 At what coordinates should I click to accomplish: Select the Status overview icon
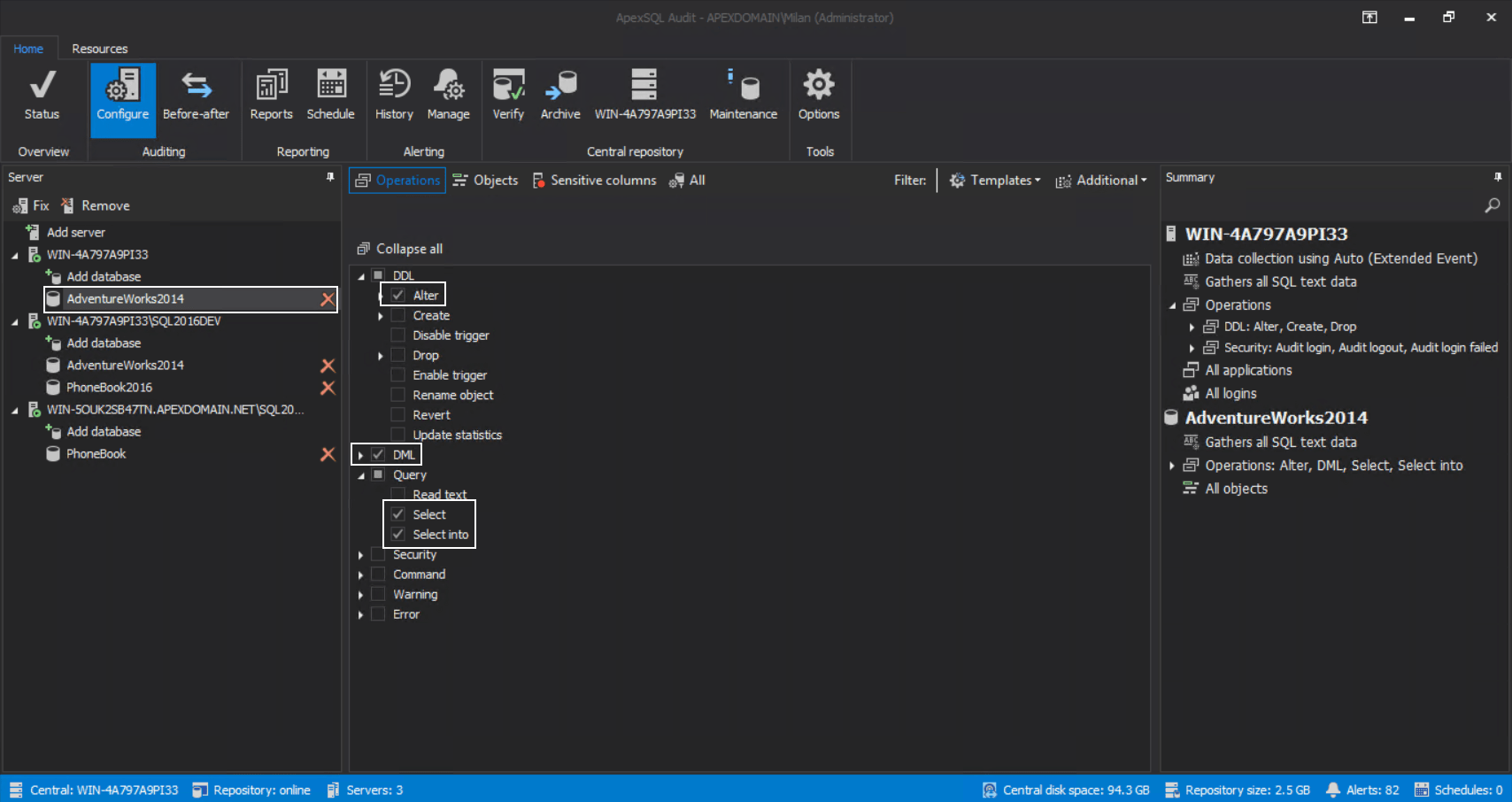[x=41, y=93]
